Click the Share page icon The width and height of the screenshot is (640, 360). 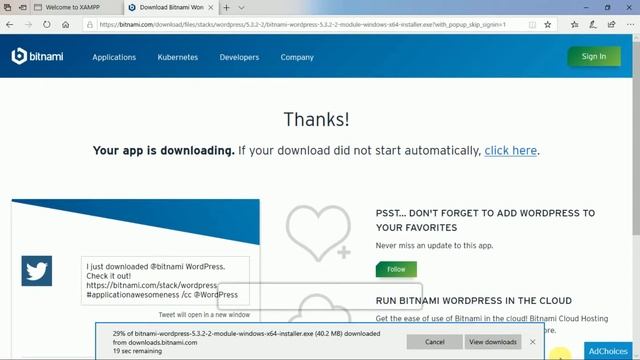point(611,24)
